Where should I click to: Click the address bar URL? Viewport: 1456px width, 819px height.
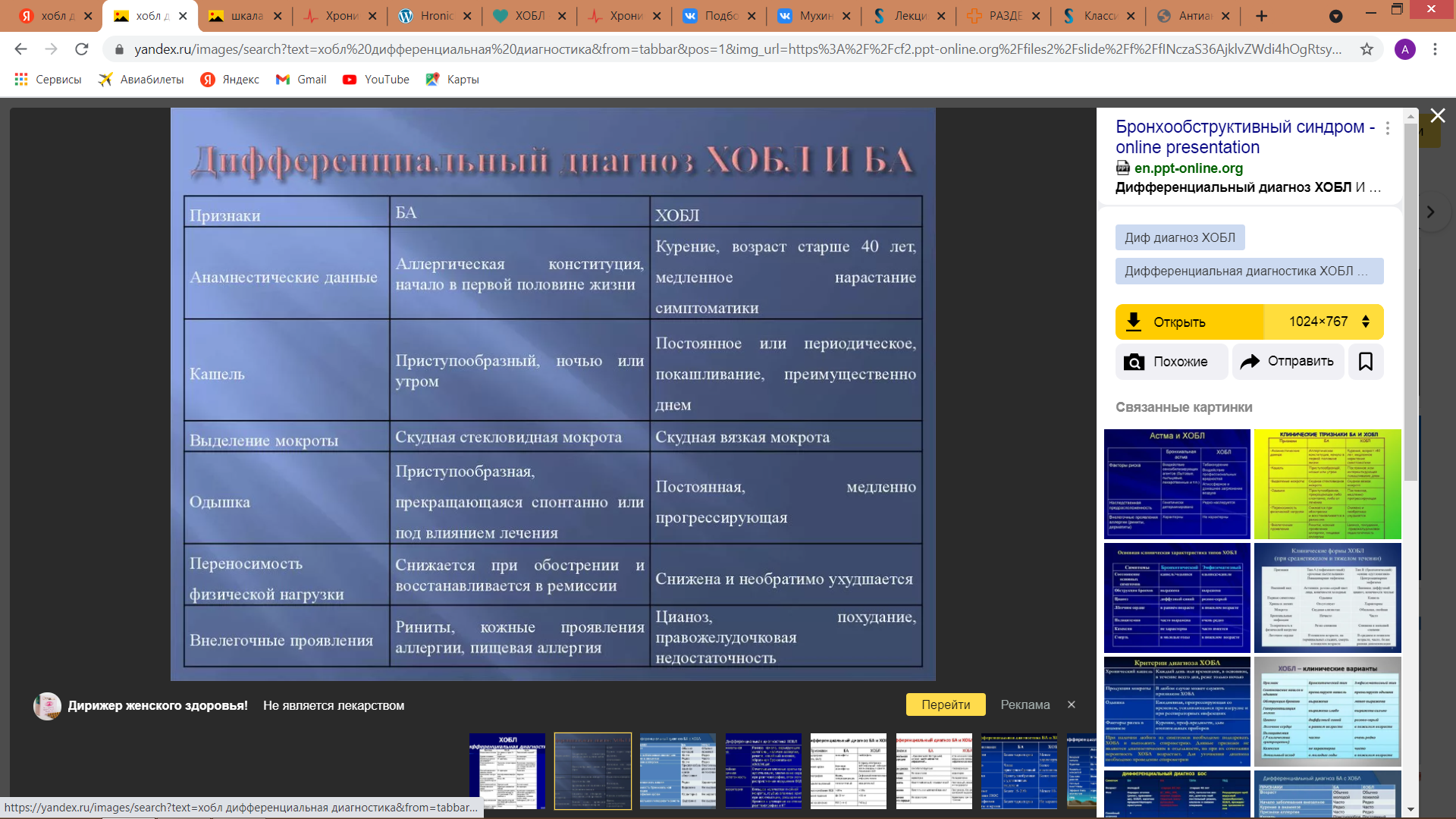(x=737, y=49)
